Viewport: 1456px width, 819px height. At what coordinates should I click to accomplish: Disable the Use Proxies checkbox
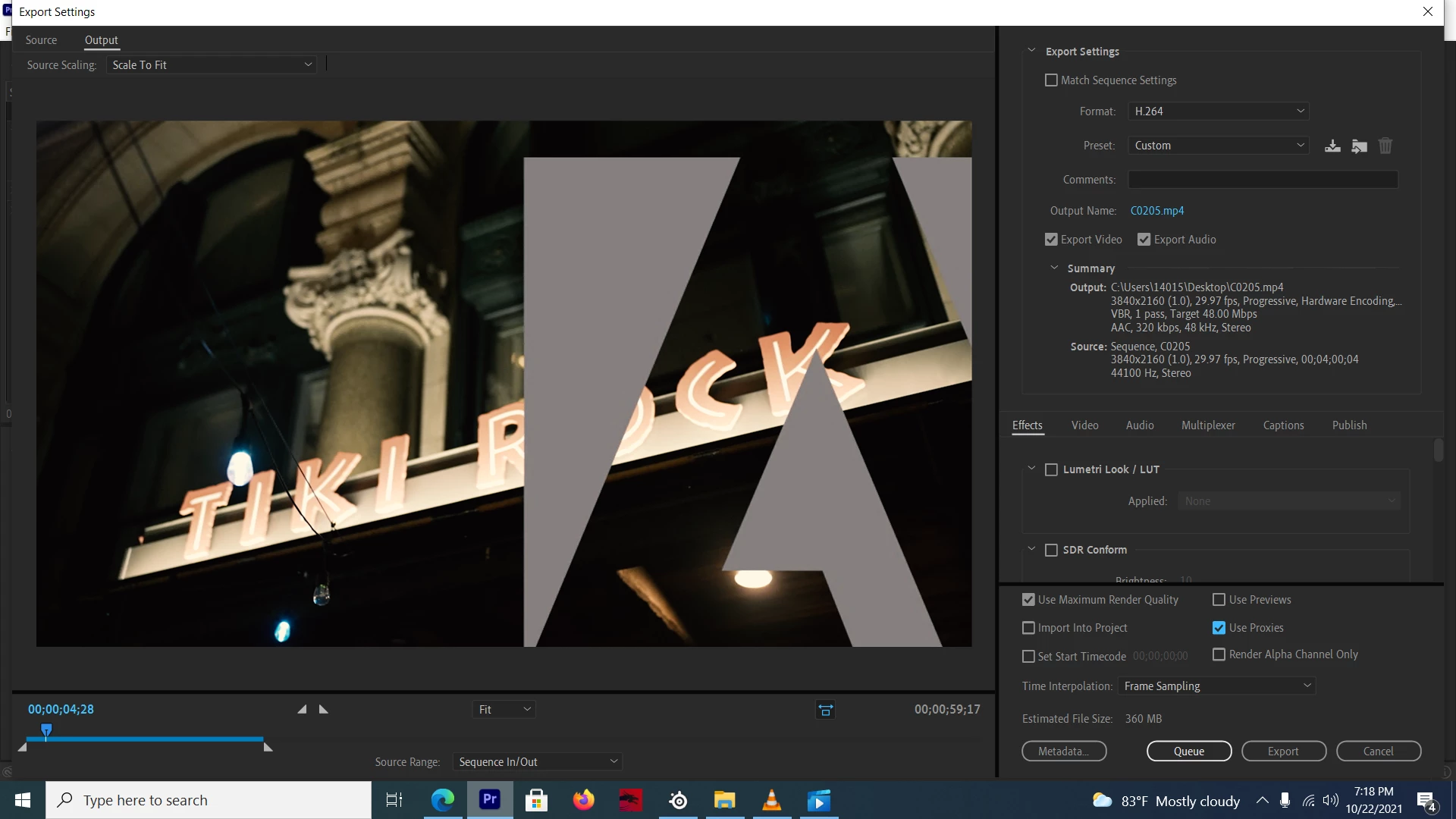point(1219,628)
